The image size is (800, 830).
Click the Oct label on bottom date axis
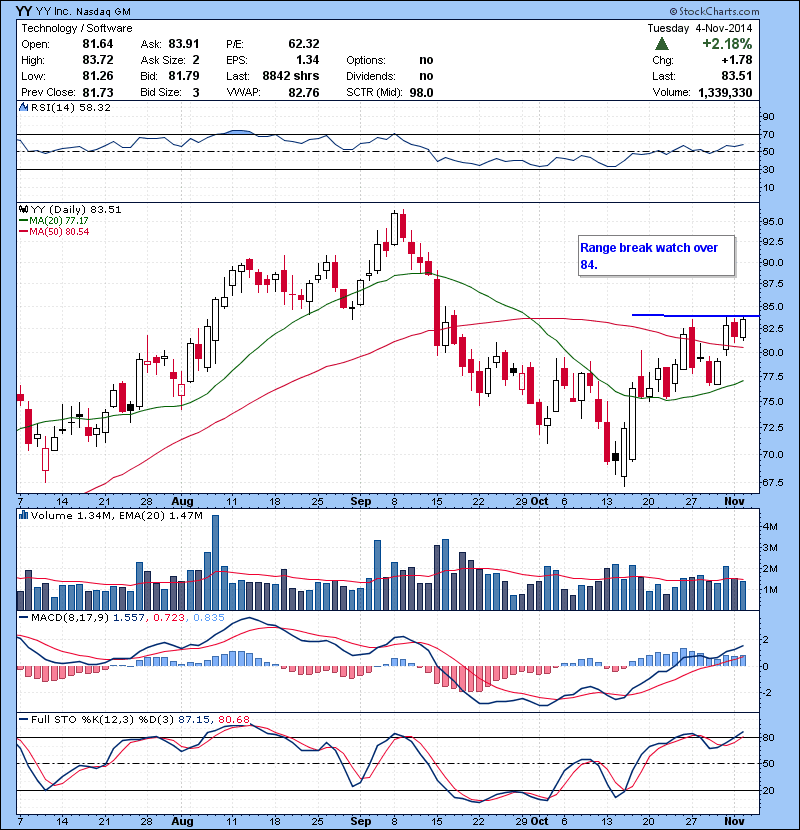pyautogui.click(x=539, y=821)
